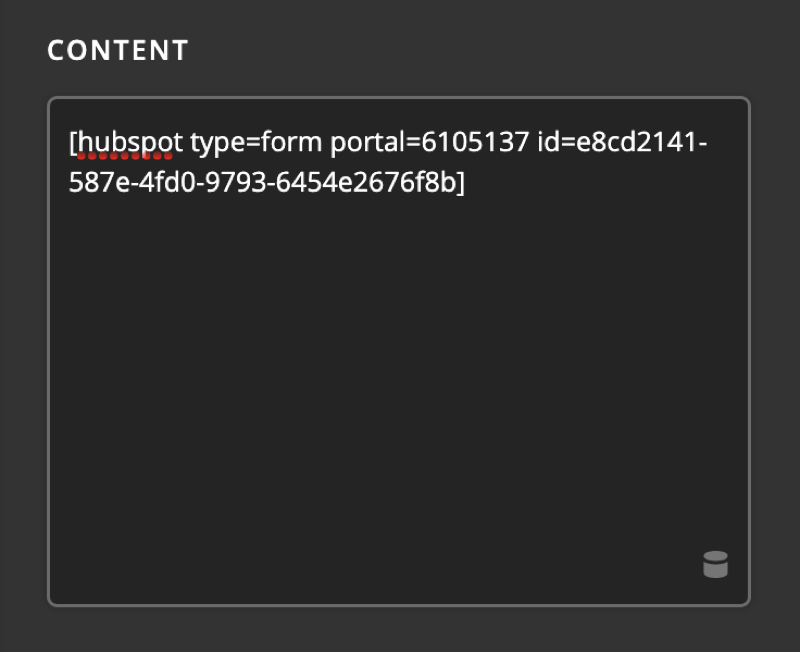The width and height of the screenshot is (800, 652).
Task: Click the closing bracket after 6454e2676f8b
Action: [x=462, y=183]
